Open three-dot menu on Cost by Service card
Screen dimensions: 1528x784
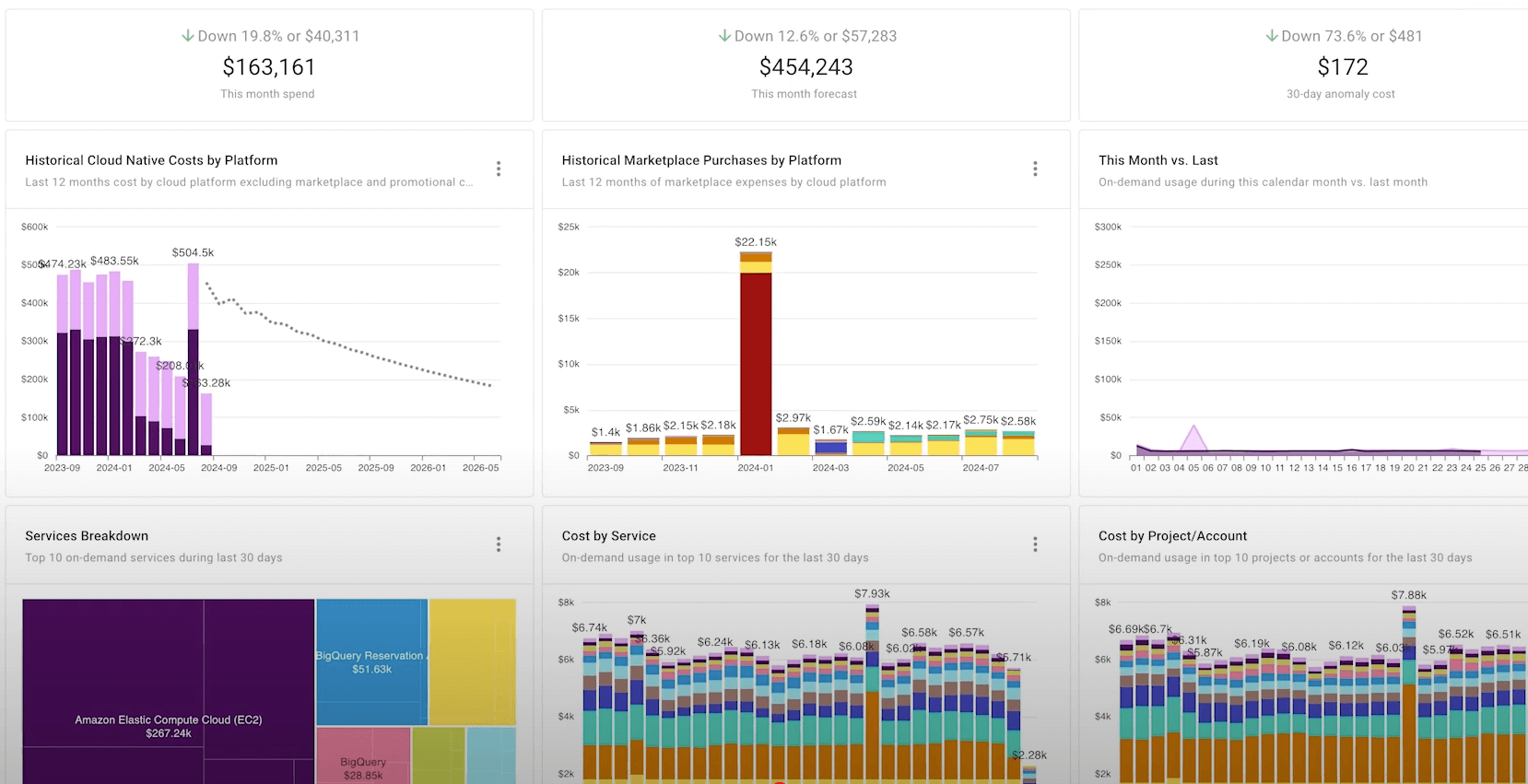click(1035, 544)
